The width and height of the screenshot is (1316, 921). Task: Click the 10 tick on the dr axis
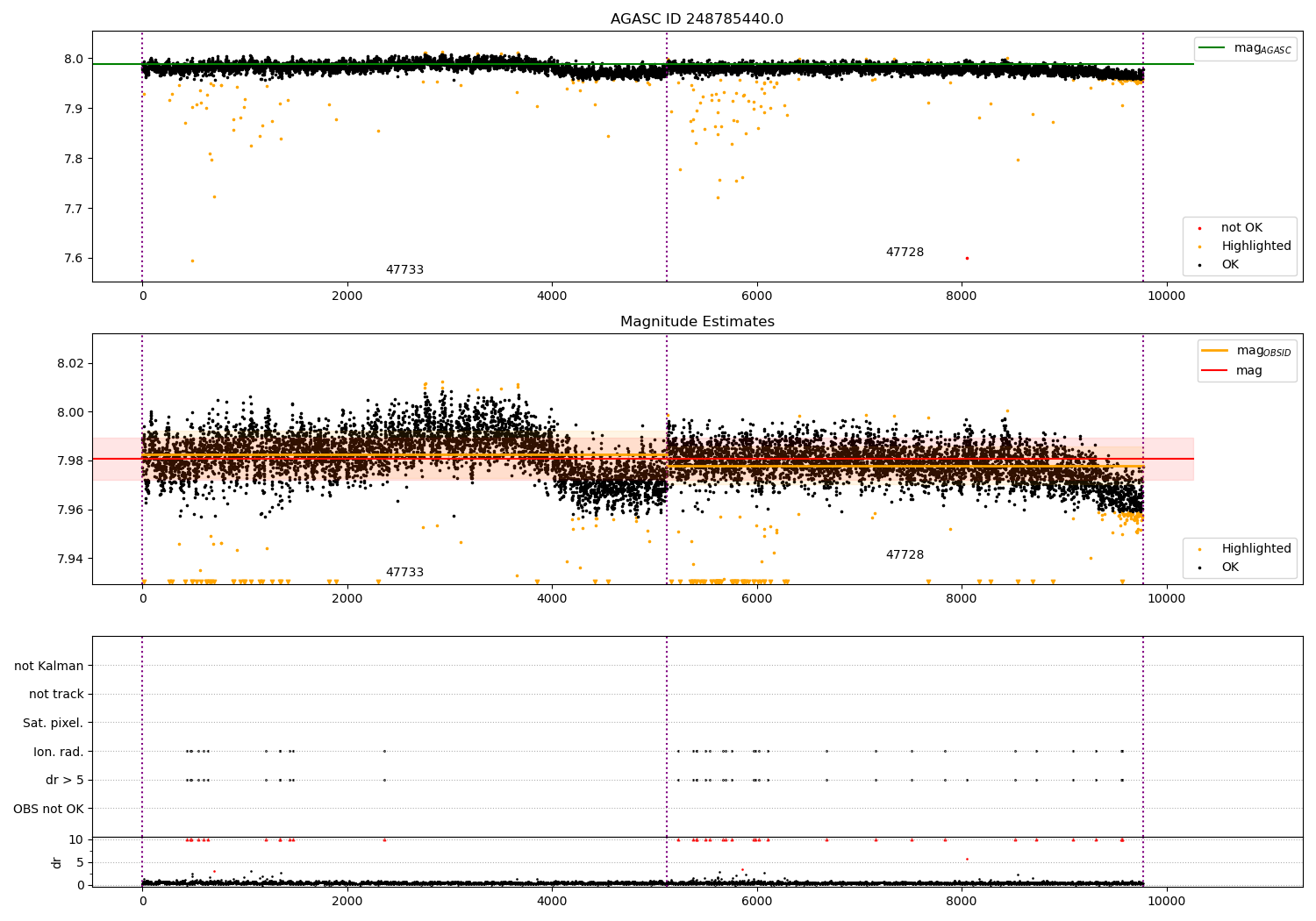76,839
